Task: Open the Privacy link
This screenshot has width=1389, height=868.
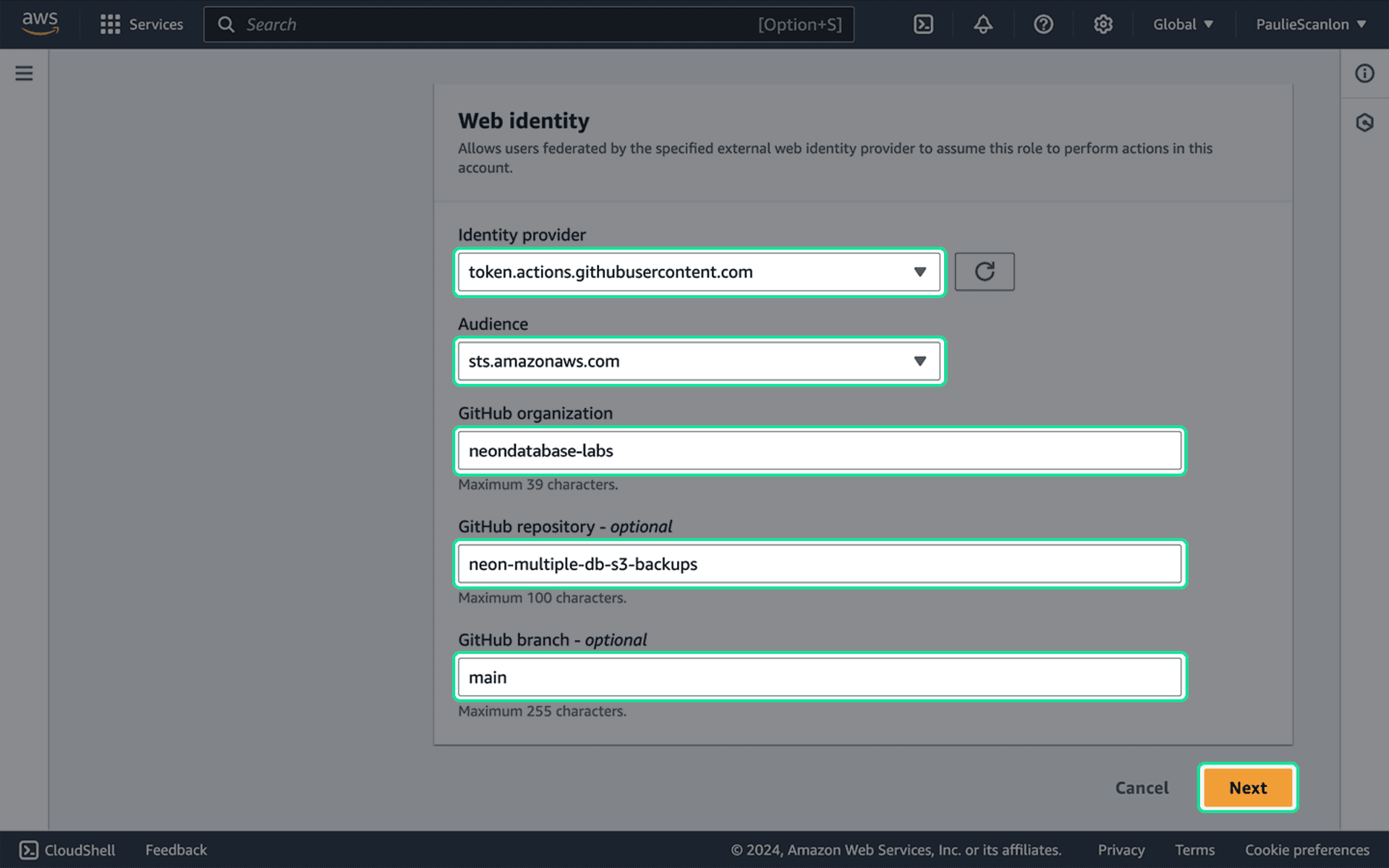Action: click(x=1121, y=850)
